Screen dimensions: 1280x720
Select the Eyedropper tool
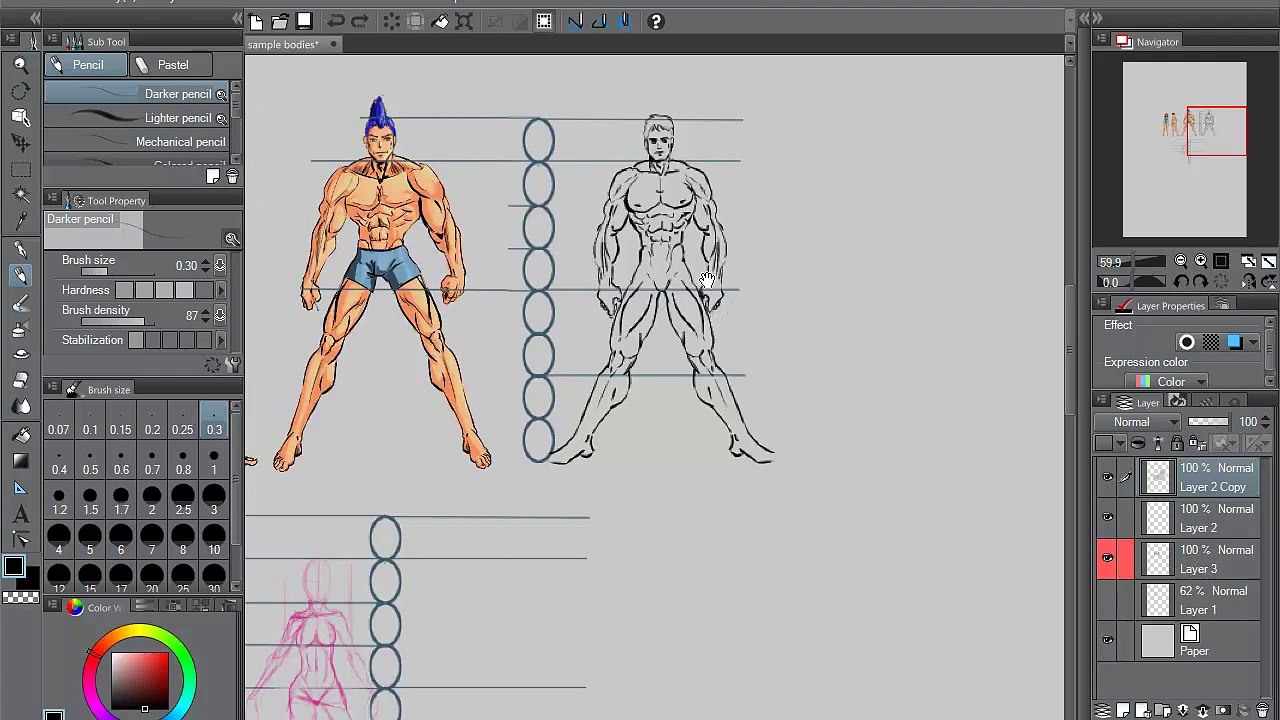[x=20, y=221]
